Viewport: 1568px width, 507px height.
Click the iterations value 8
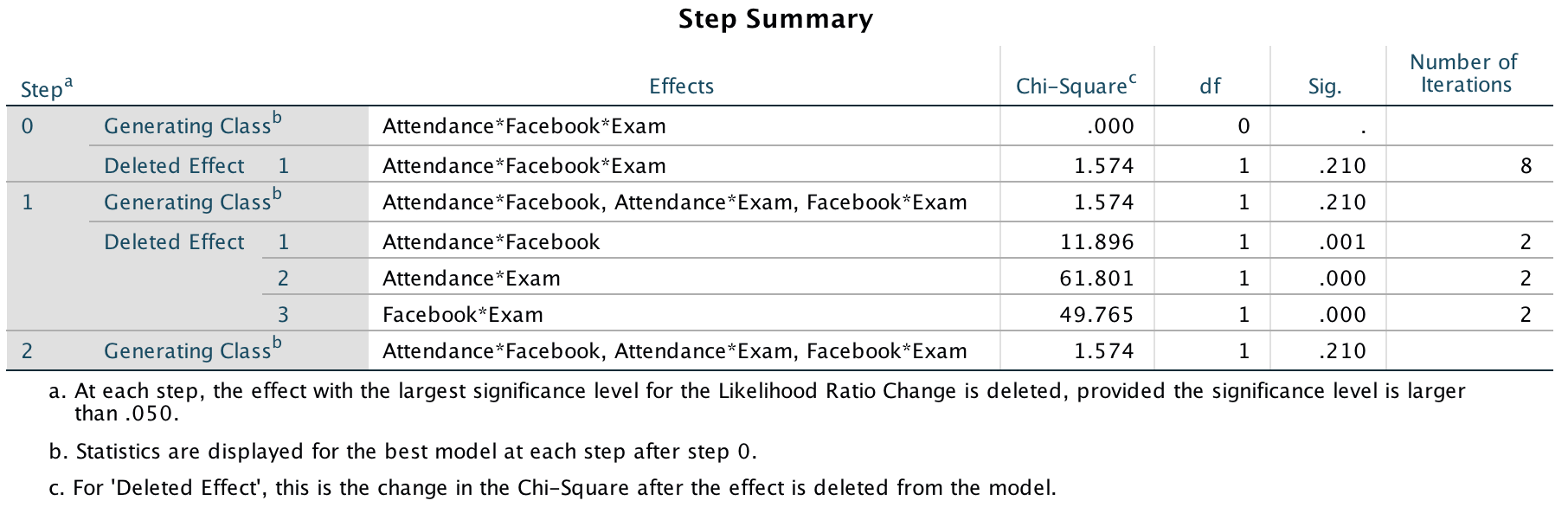click(x=1526, y=166)
